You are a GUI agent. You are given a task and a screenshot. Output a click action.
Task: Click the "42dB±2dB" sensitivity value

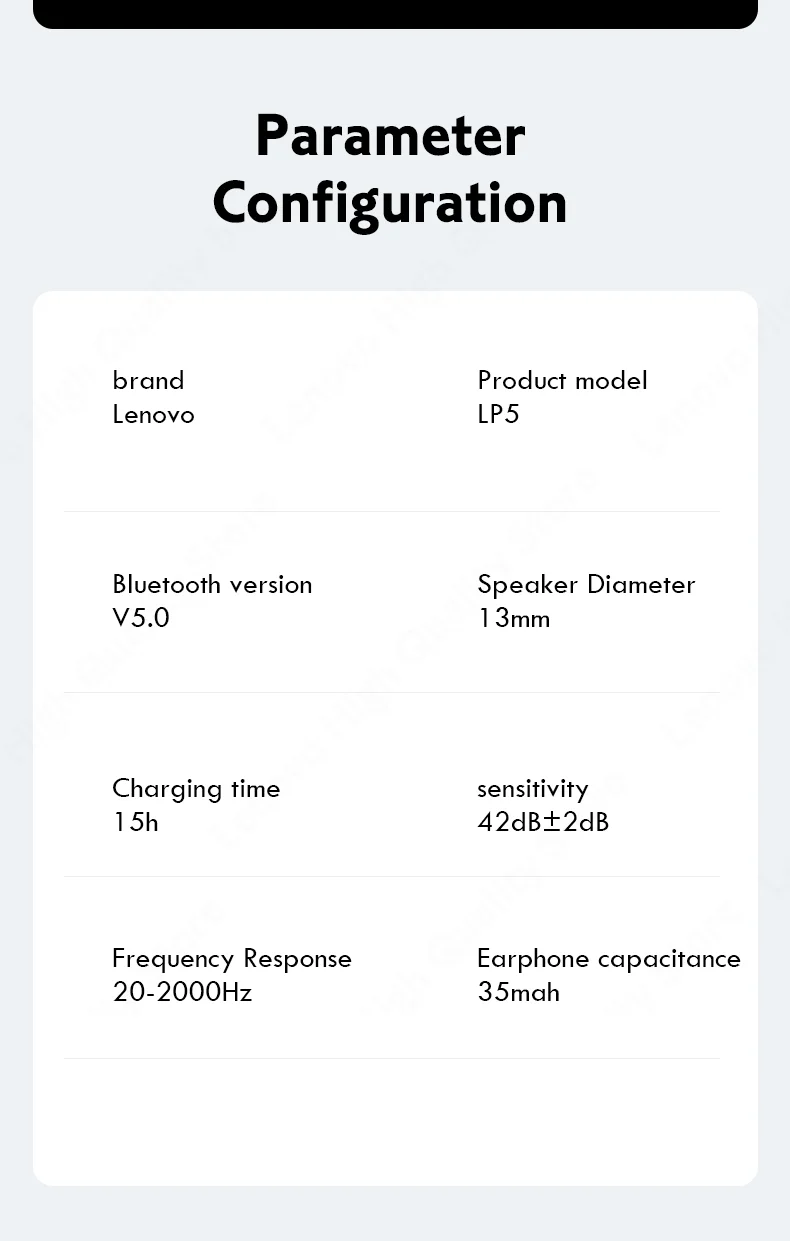(x=543, y=822)
